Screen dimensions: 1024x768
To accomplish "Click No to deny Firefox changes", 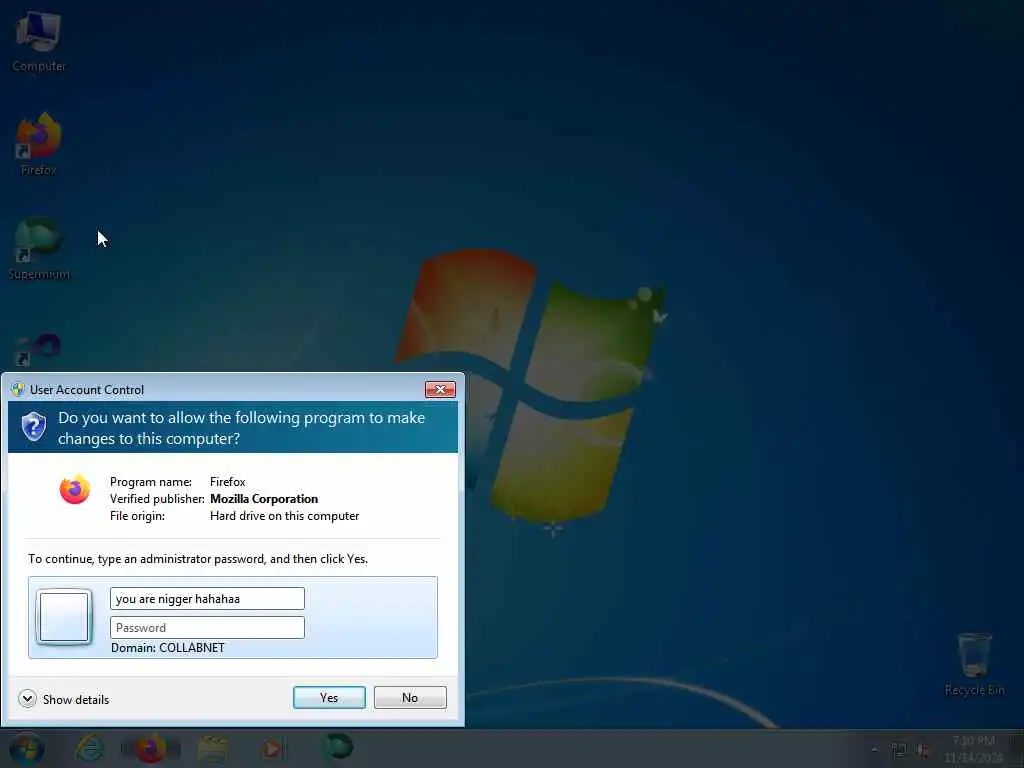I will (410, 697).
